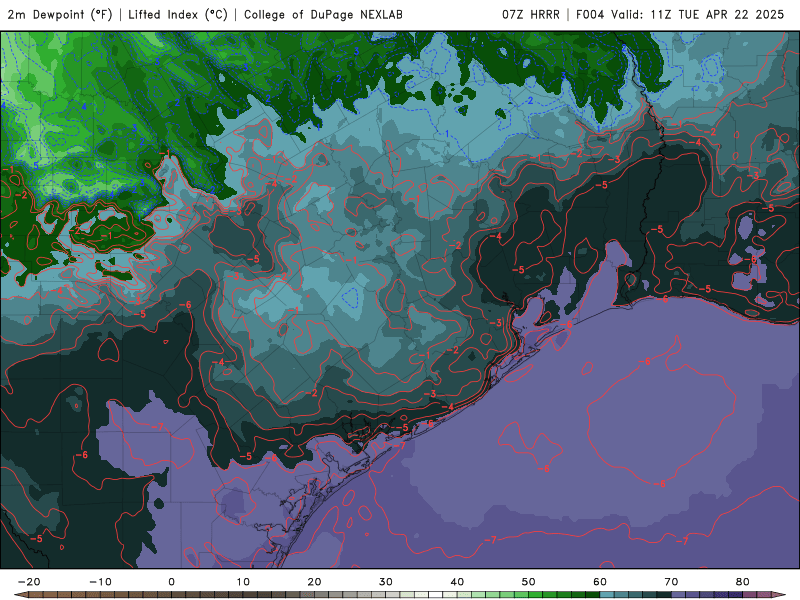This screenshot has height=600, width=800.
Task: Click the 40 value on the color scale
Action: coord(457,581)
